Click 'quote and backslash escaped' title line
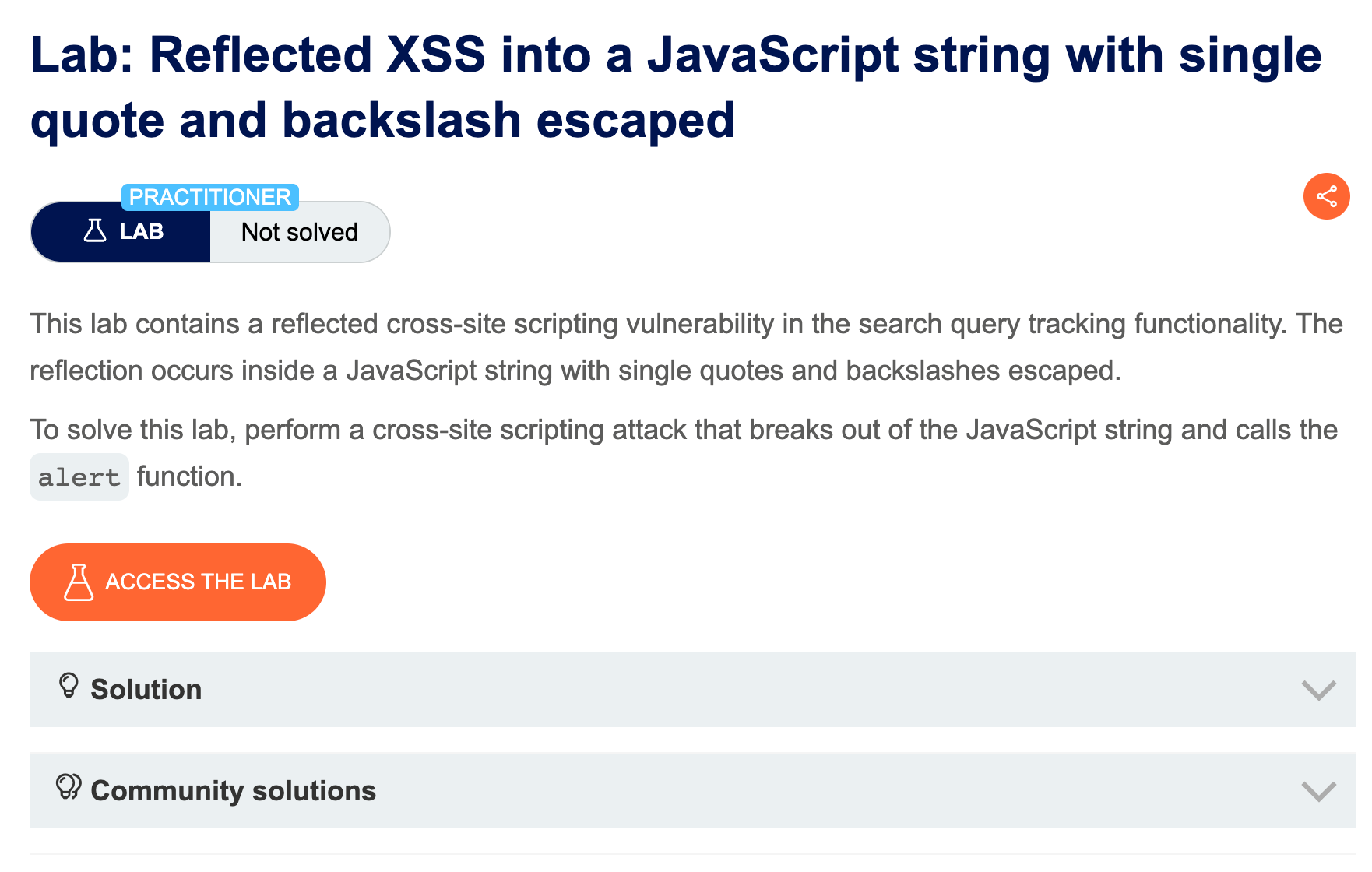This screenshot has height=872, width=1372. pos(382,121)
